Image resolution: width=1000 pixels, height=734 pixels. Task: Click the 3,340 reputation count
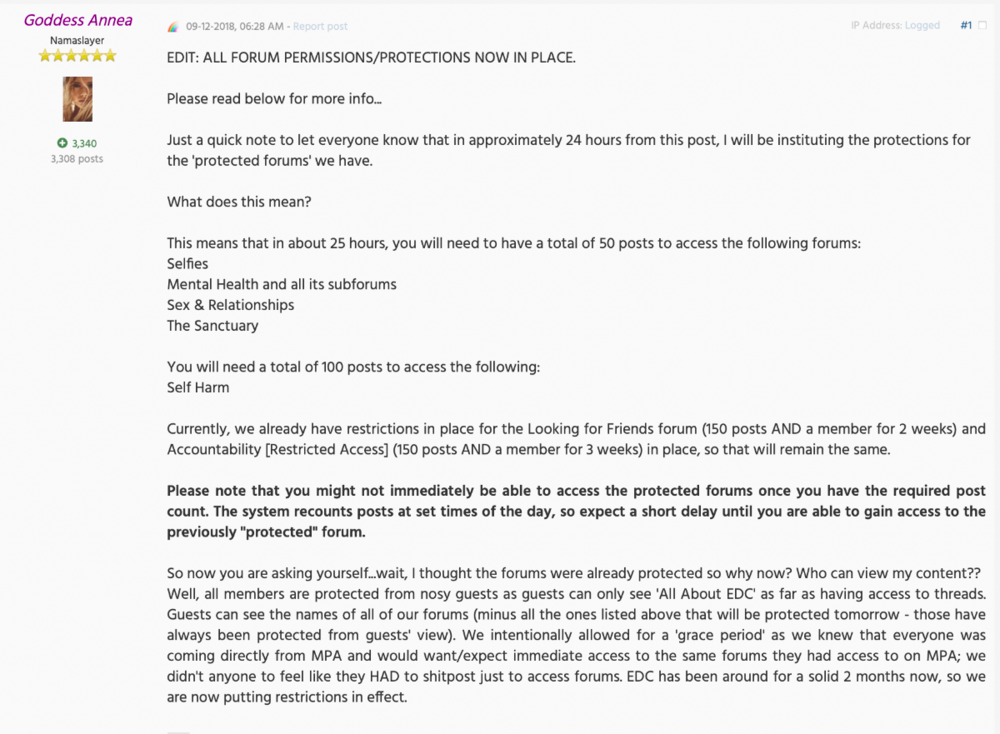[x=84, y=143]
